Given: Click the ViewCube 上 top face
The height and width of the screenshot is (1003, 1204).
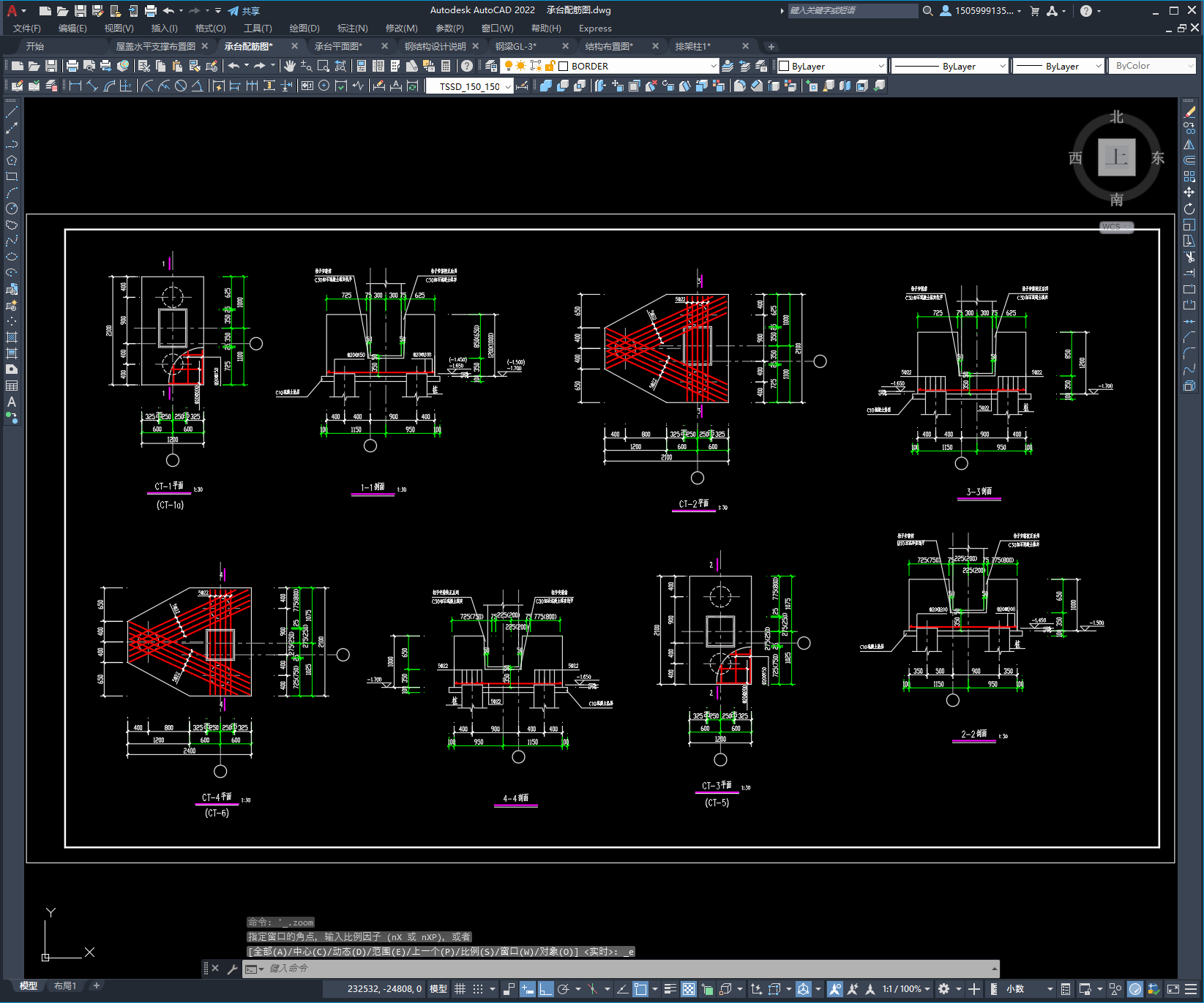Looking at the screenshot, I should point(1117,157).
